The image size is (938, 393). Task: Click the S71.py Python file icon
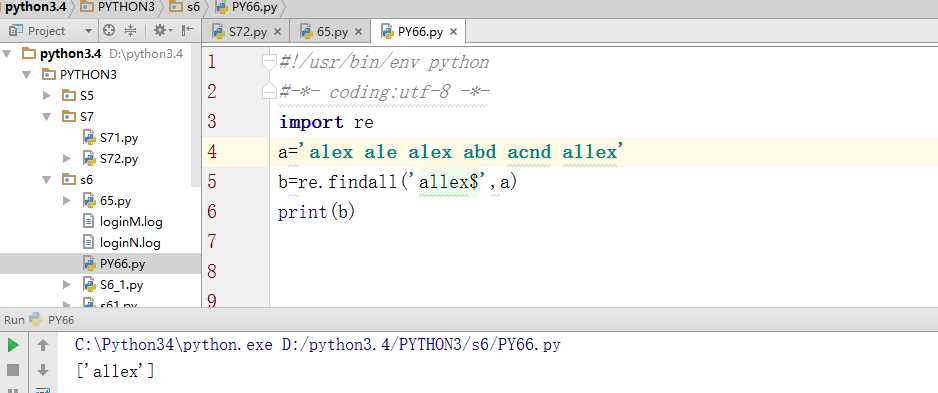point(89,138)
